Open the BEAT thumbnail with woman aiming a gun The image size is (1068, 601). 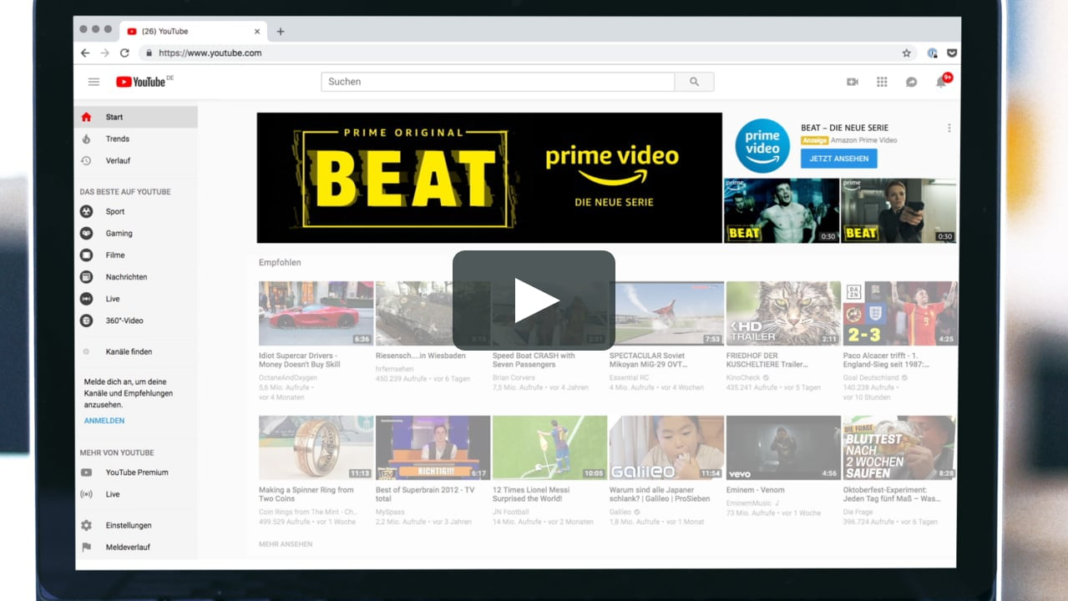[x=898, y=211]
